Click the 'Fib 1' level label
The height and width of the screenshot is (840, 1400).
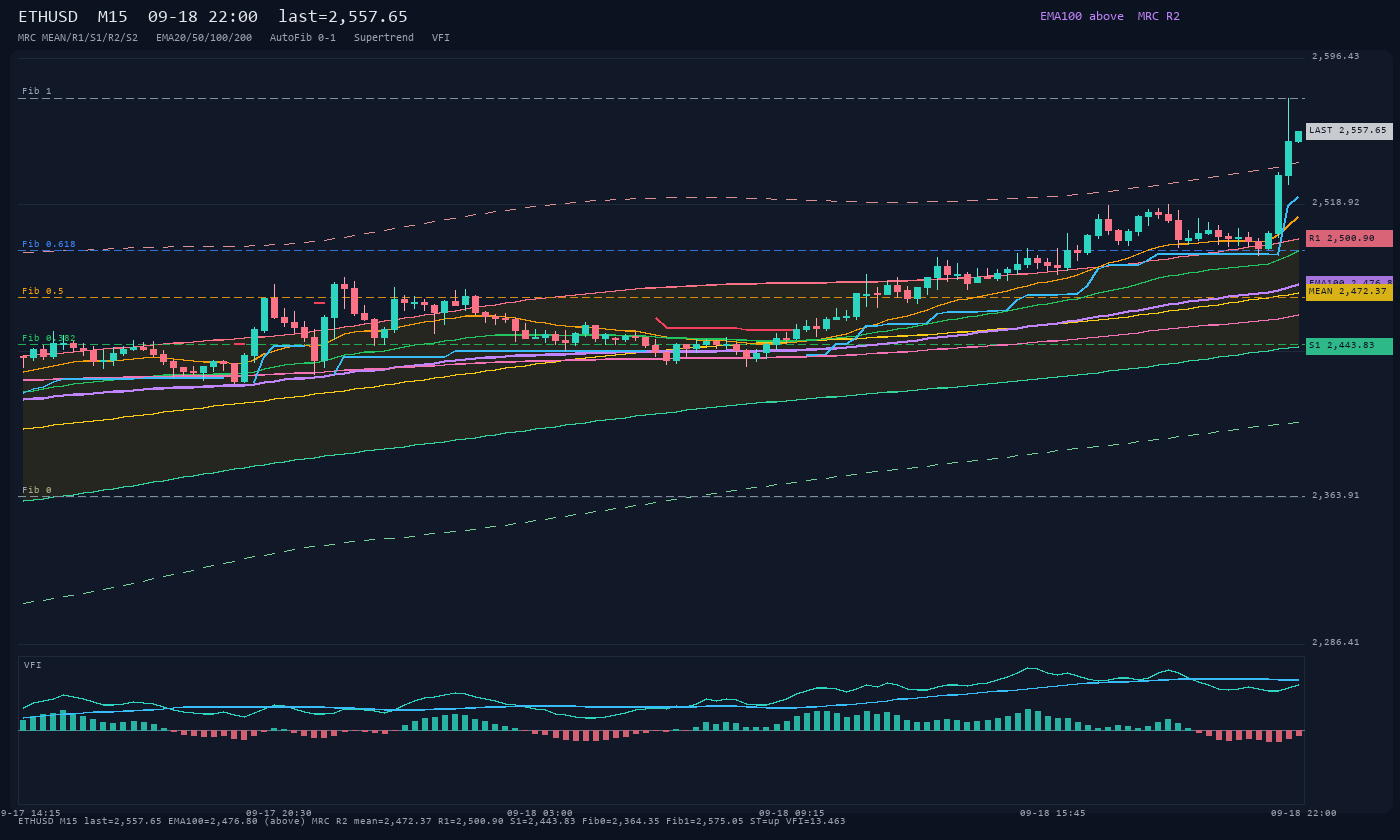37,91
